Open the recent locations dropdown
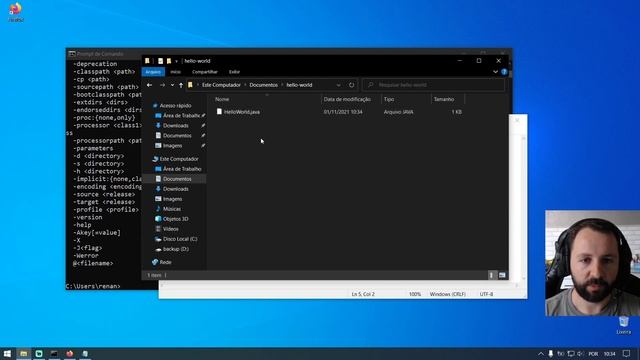Screen dimensions: 640x360 click(172, 85)
